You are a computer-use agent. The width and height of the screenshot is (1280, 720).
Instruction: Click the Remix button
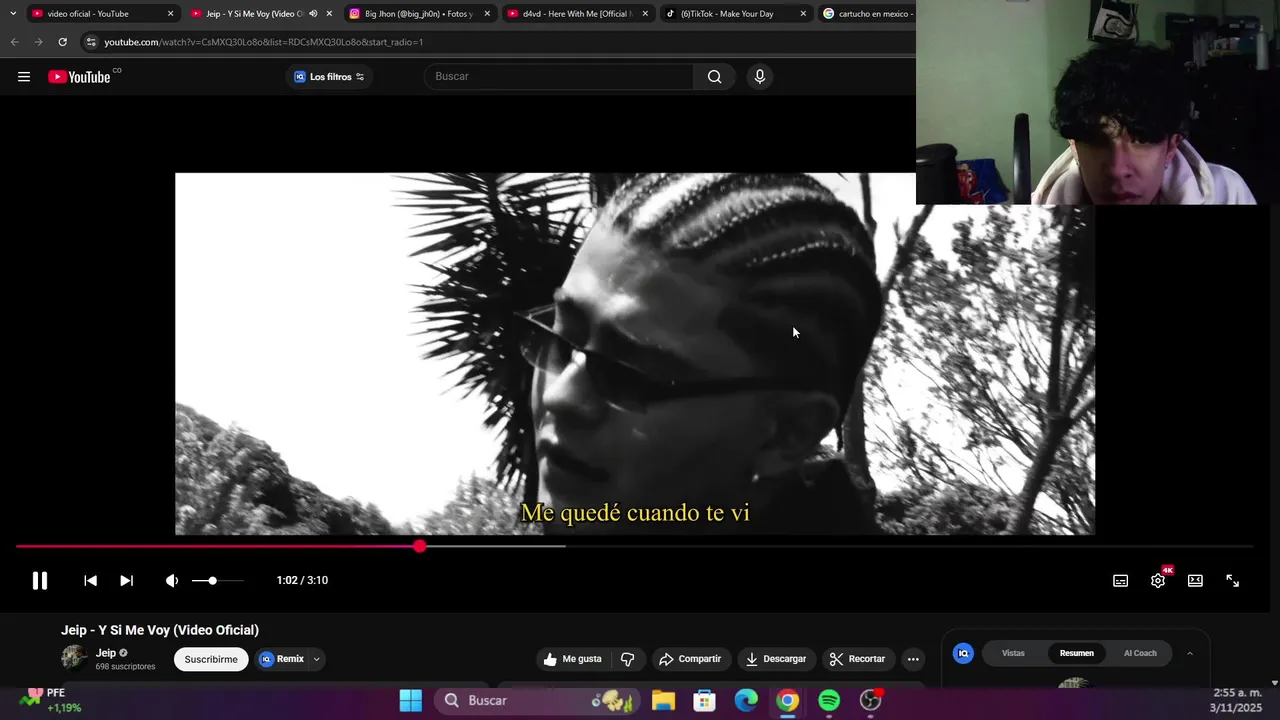click(282, 659)
